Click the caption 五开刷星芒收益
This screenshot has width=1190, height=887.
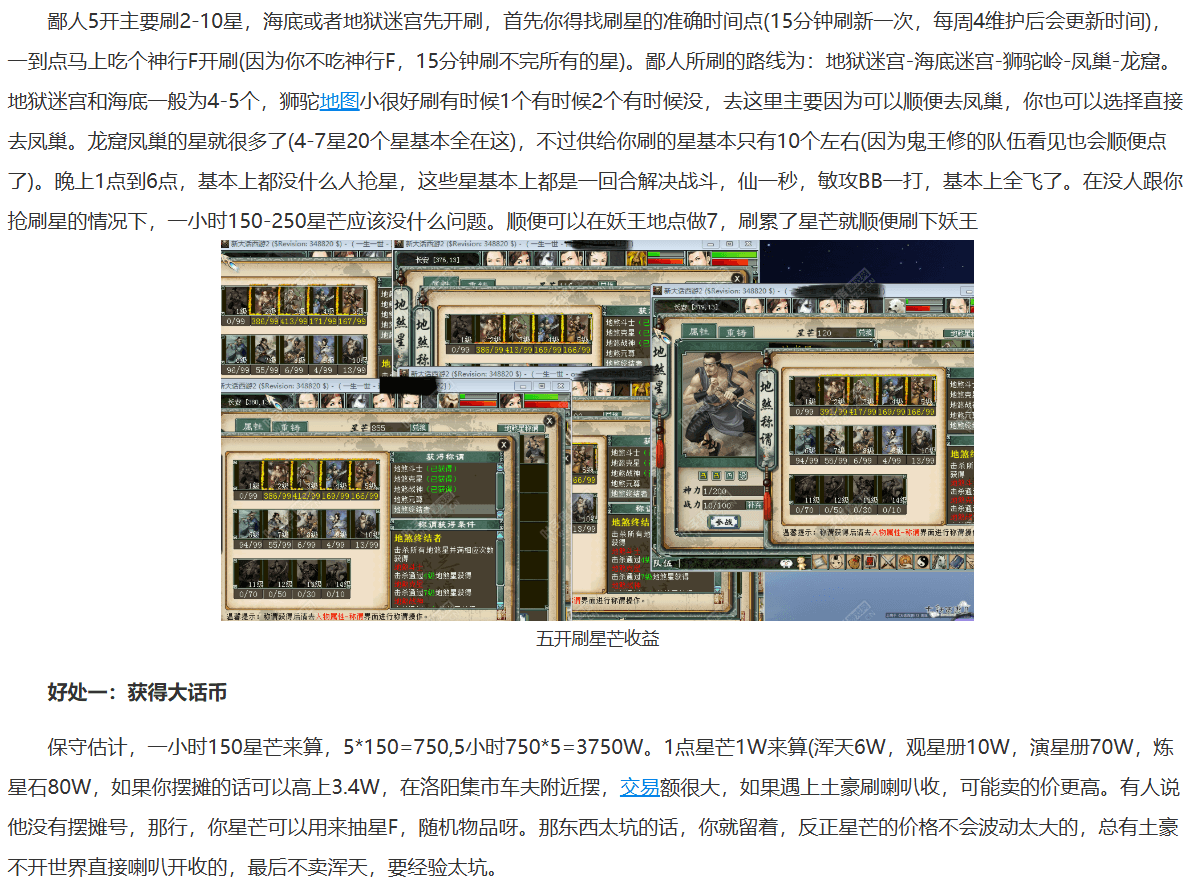[x=597, y=639]
